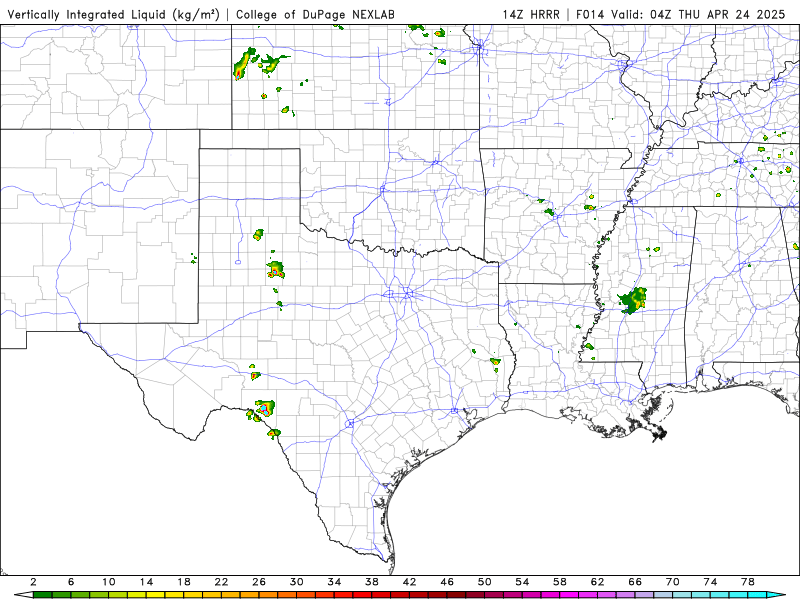
Task: Click the legend value '10'
Action: [109, 582]
